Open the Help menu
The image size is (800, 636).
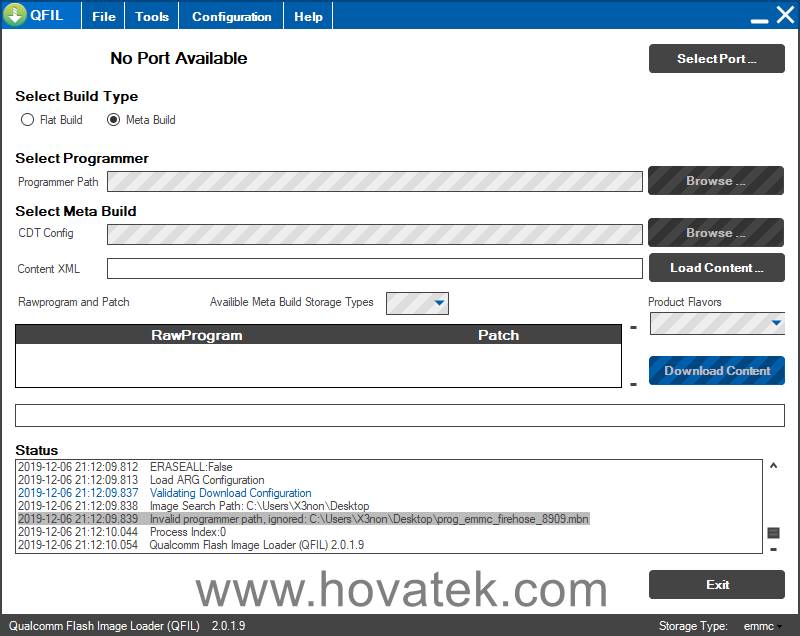[308, 16]
